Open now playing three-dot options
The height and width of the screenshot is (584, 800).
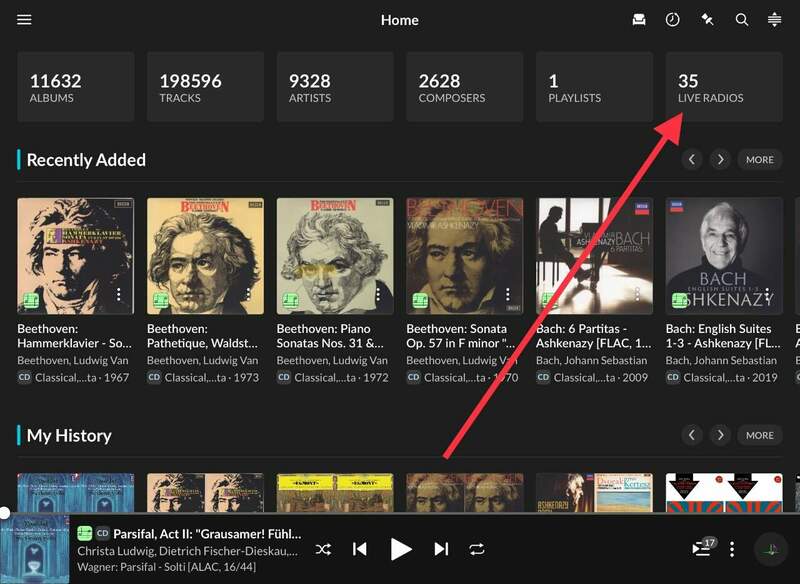pos(732,549)
